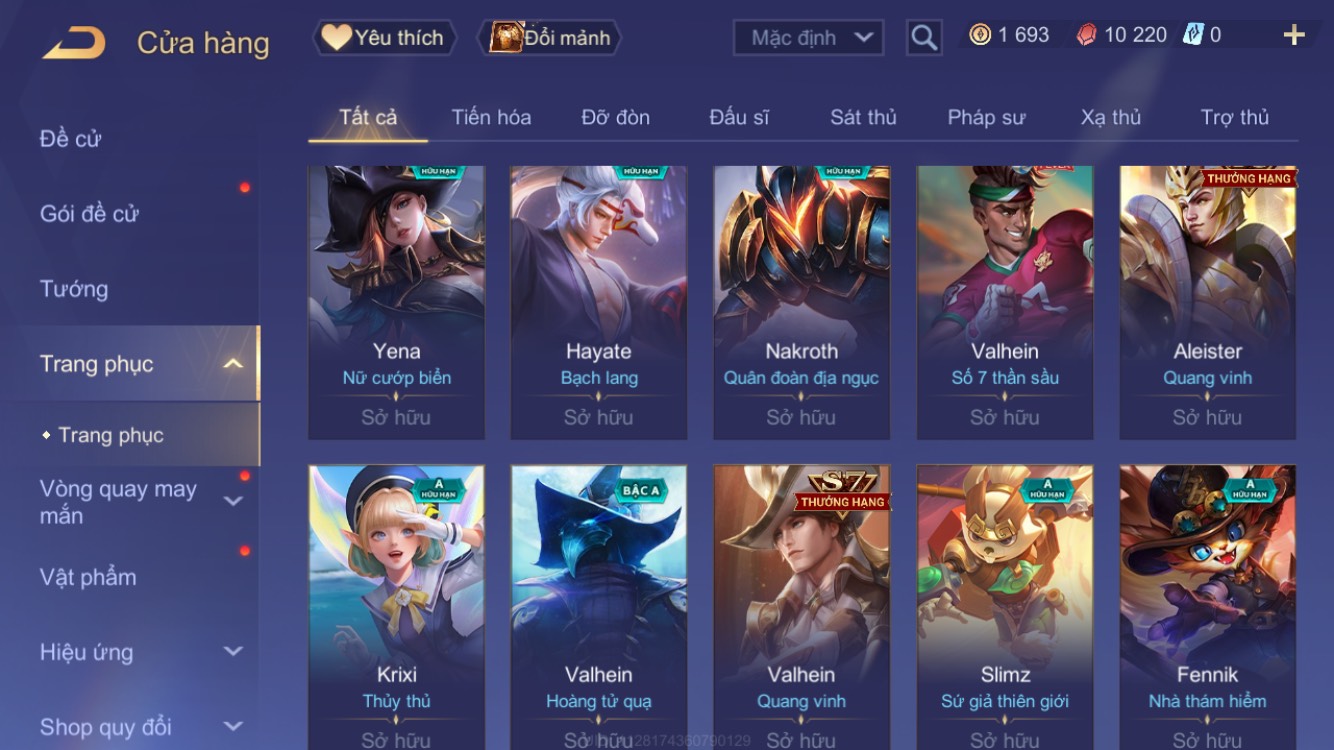The width and height of the screenshot is (1334, 750).
Task: Open Tướng in the sidebar
Action: pyautogui.click(x=74, y=289)
